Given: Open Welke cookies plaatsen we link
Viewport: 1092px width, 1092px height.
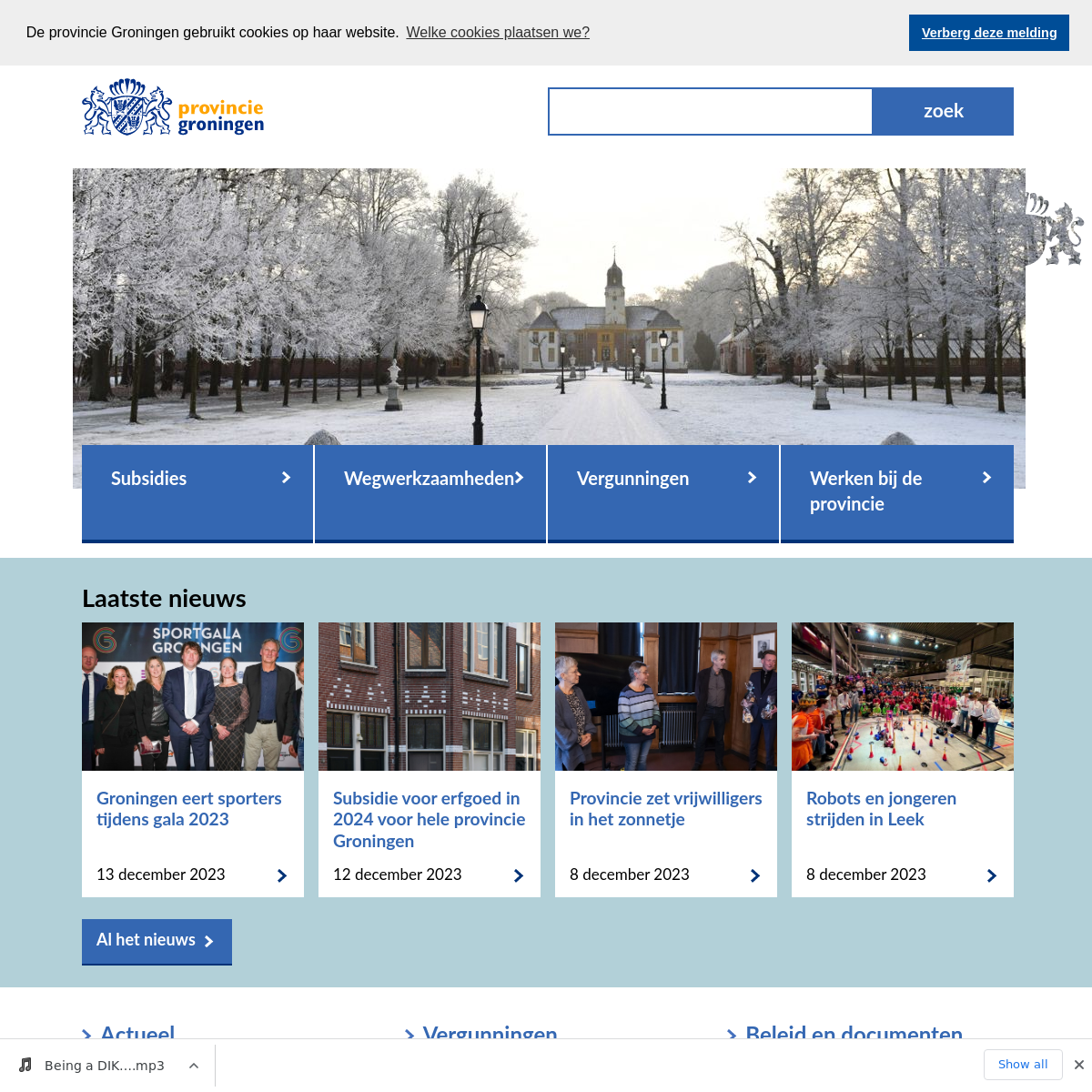Looking at the screenshot, I should click(498, 33).
